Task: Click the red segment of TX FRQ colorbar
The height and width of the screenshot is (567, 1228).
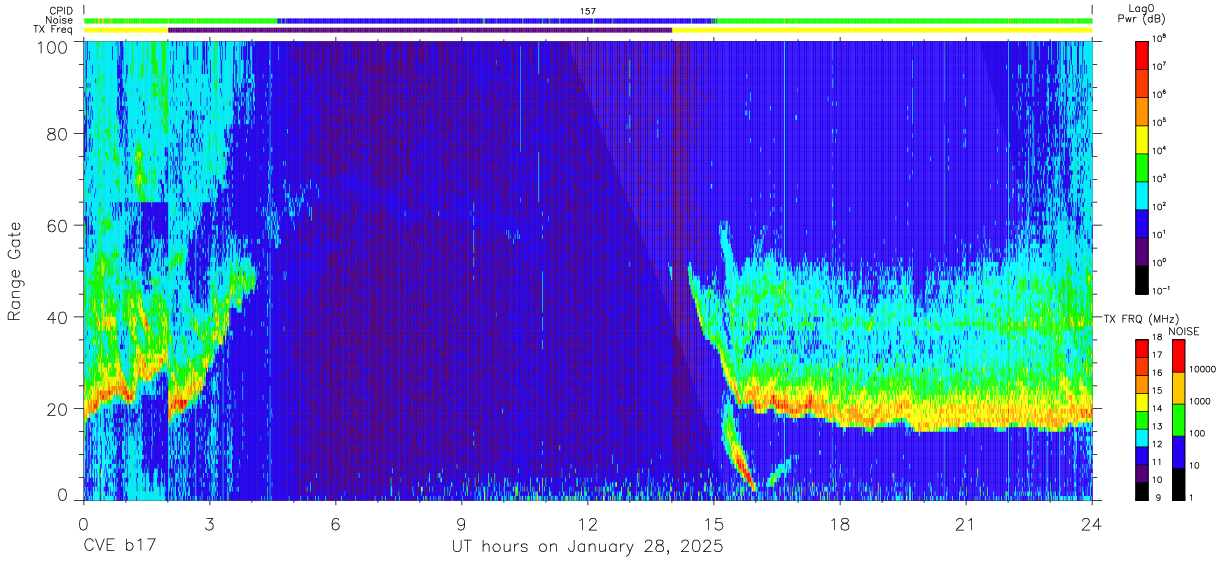Action: coord(1142,349)
